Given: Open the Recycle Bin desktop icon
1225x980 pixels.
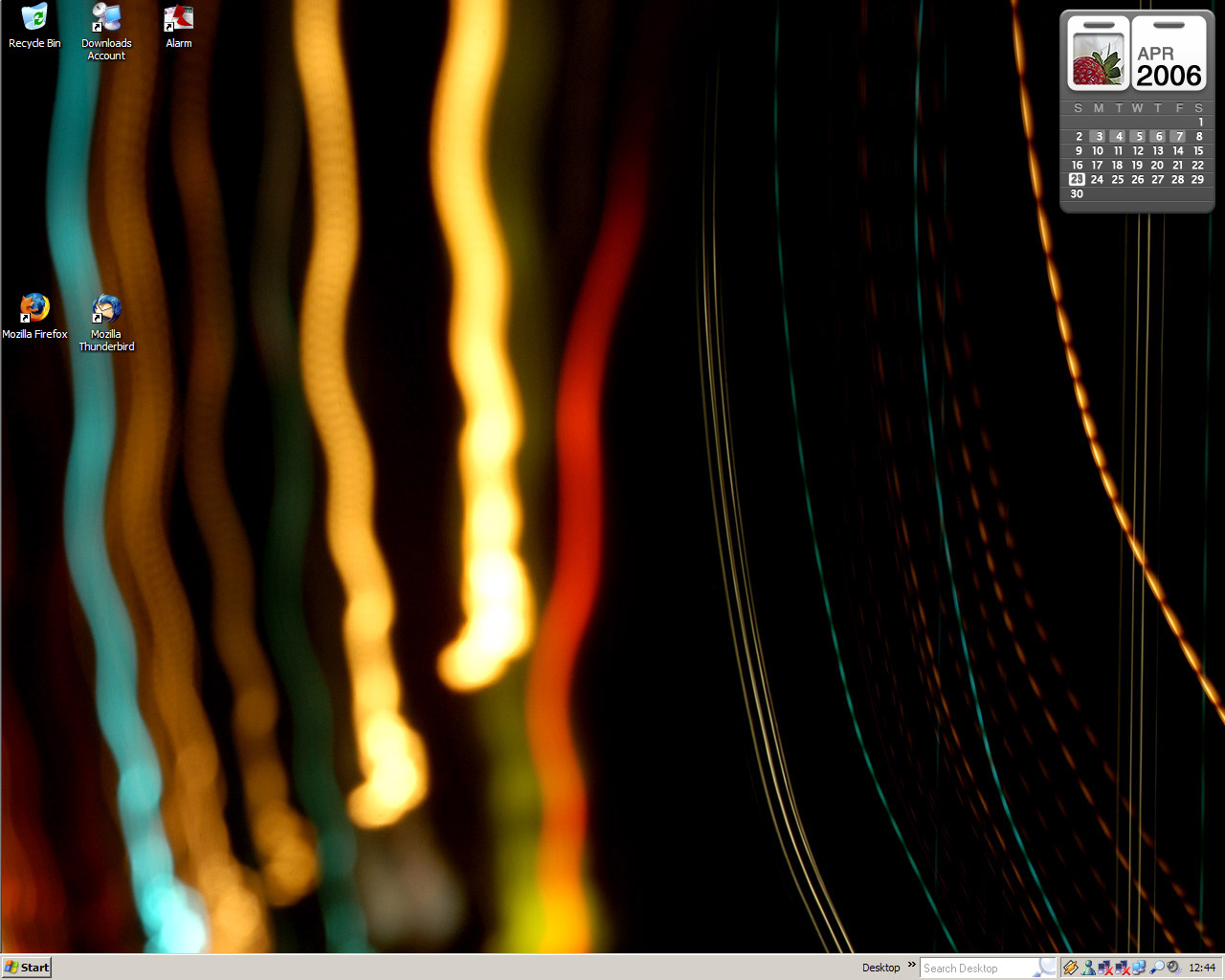Looking at the screenshot, I should point(34,19).
